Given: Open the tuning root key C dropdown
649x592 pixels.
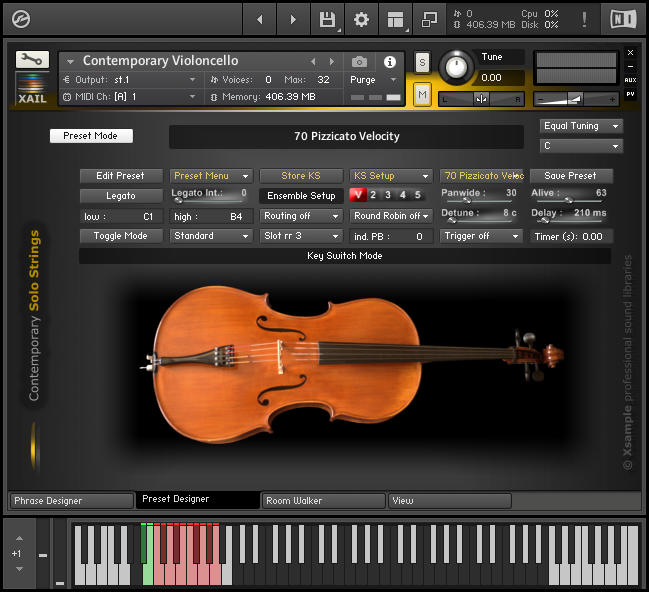Looking at the screenshot, I should [x=581, y=146].
